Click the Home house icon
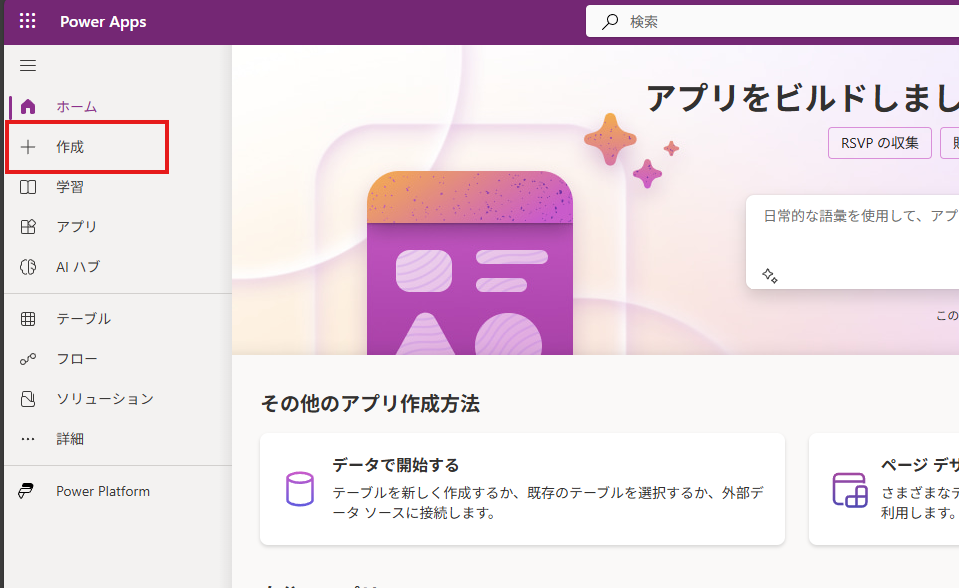959x588 pixels. [28, 107]
